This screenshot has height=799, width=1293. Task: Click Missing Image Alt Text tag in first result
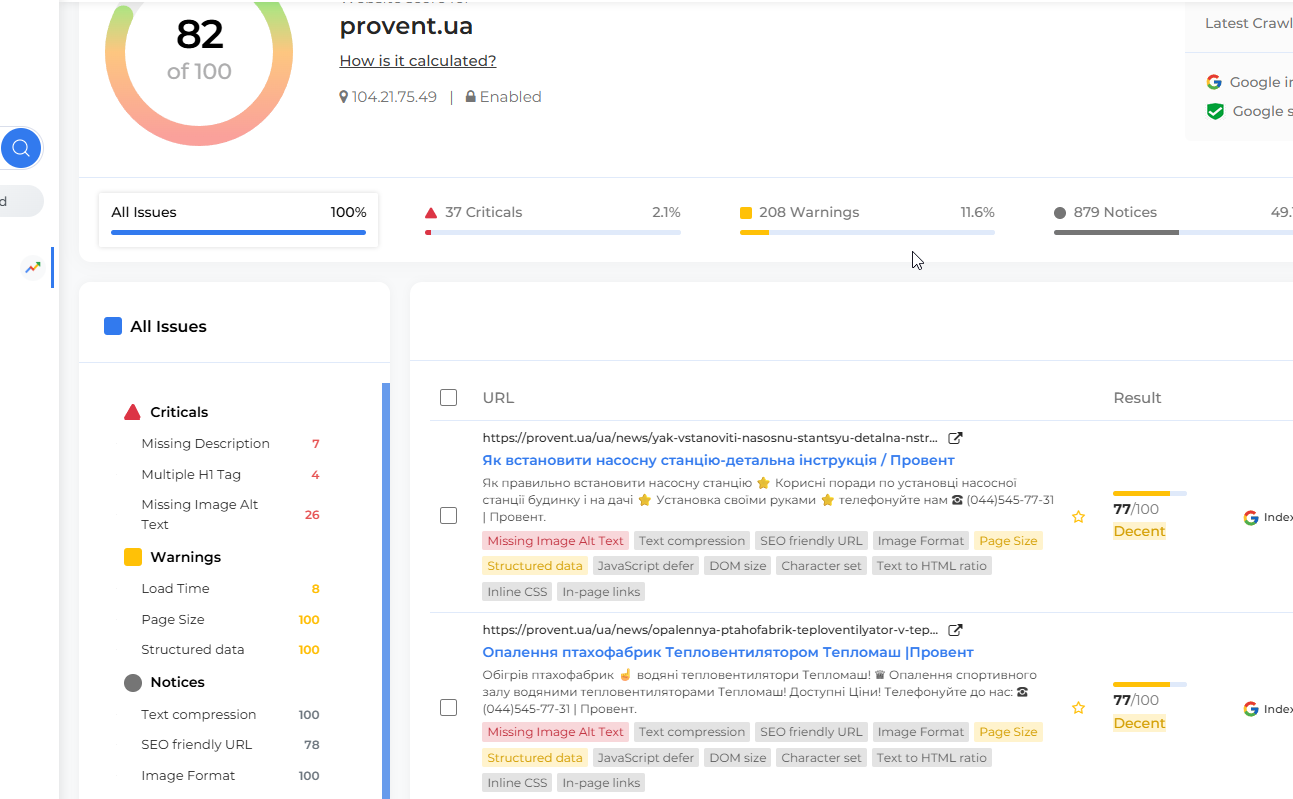(555, 541)
